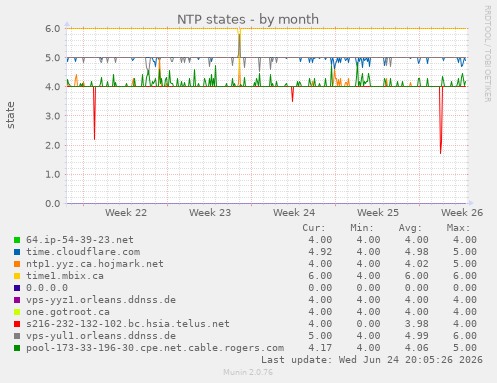Click the red downward spike before Week 22
The image size is (497, 383).
pyautogui.click(x=95, y=113)
